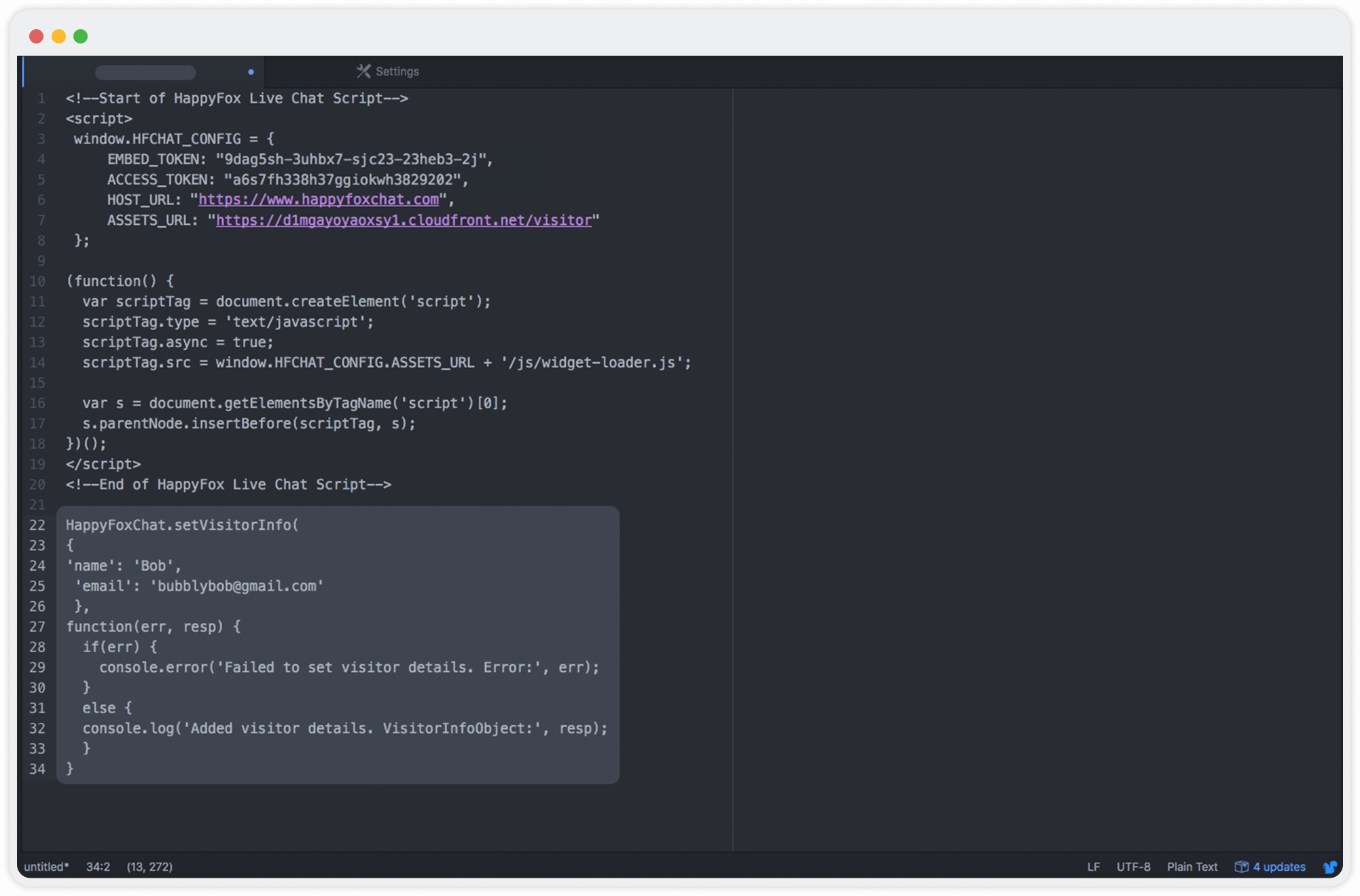Click the green zoom traffic light button
This screenshot has height=896, width=1360.
(x=81, y=36)
